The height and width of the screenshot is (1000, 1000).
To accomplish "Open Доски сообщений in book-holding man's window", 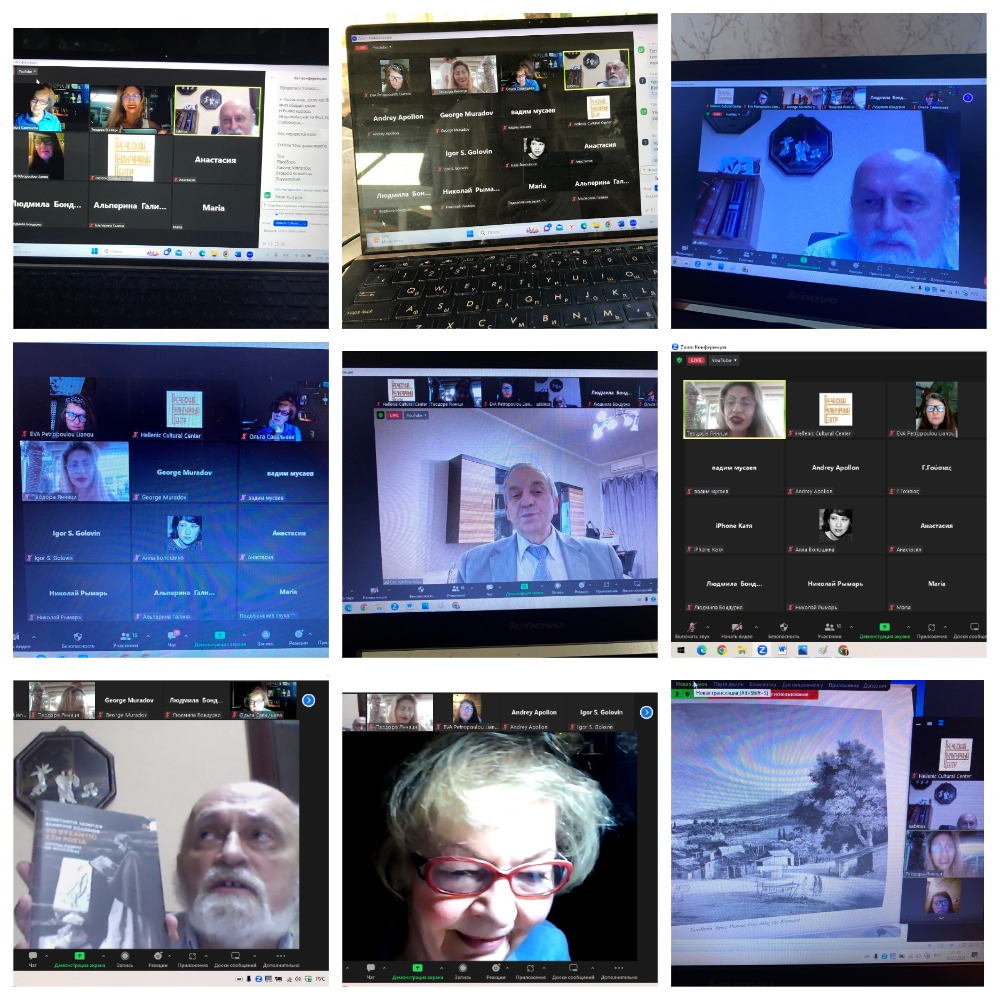I will [235, 959].
